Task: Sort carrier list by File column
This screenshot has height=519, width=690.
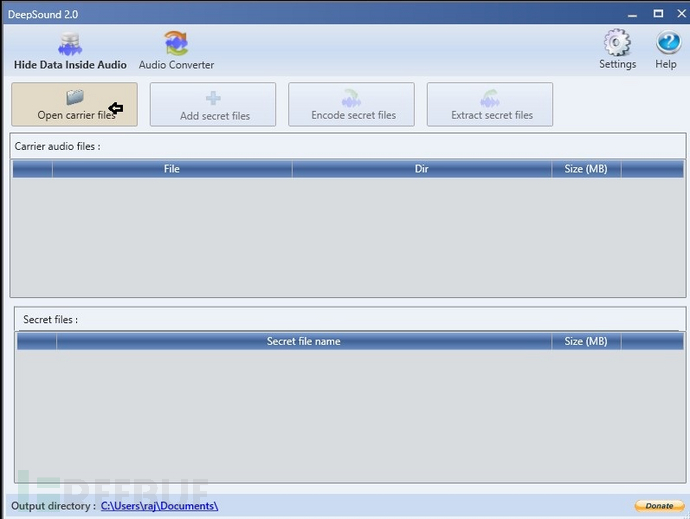Action: [x=172, y=169]
